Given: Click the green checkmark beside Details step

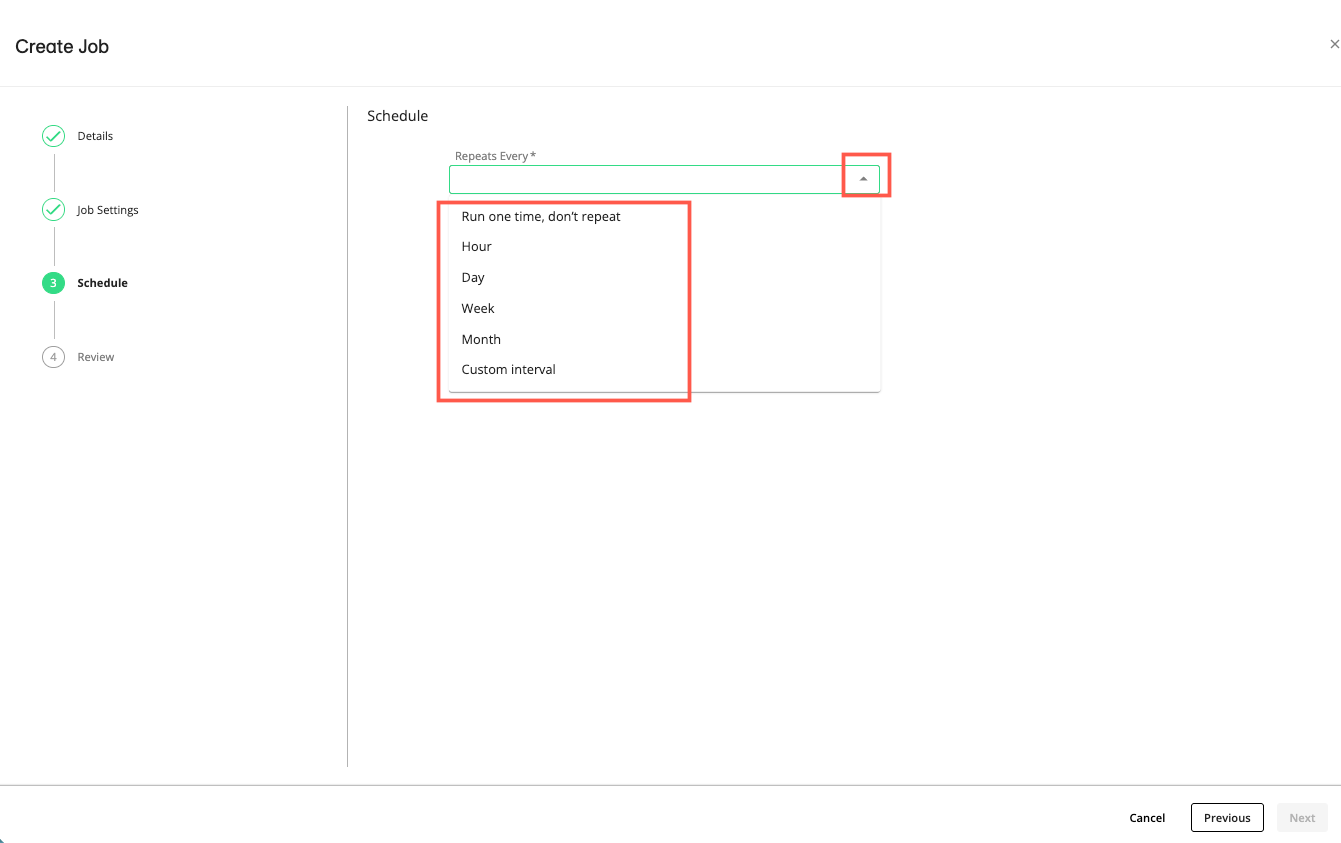Looking at the screenshot, I should coord(53,135).
